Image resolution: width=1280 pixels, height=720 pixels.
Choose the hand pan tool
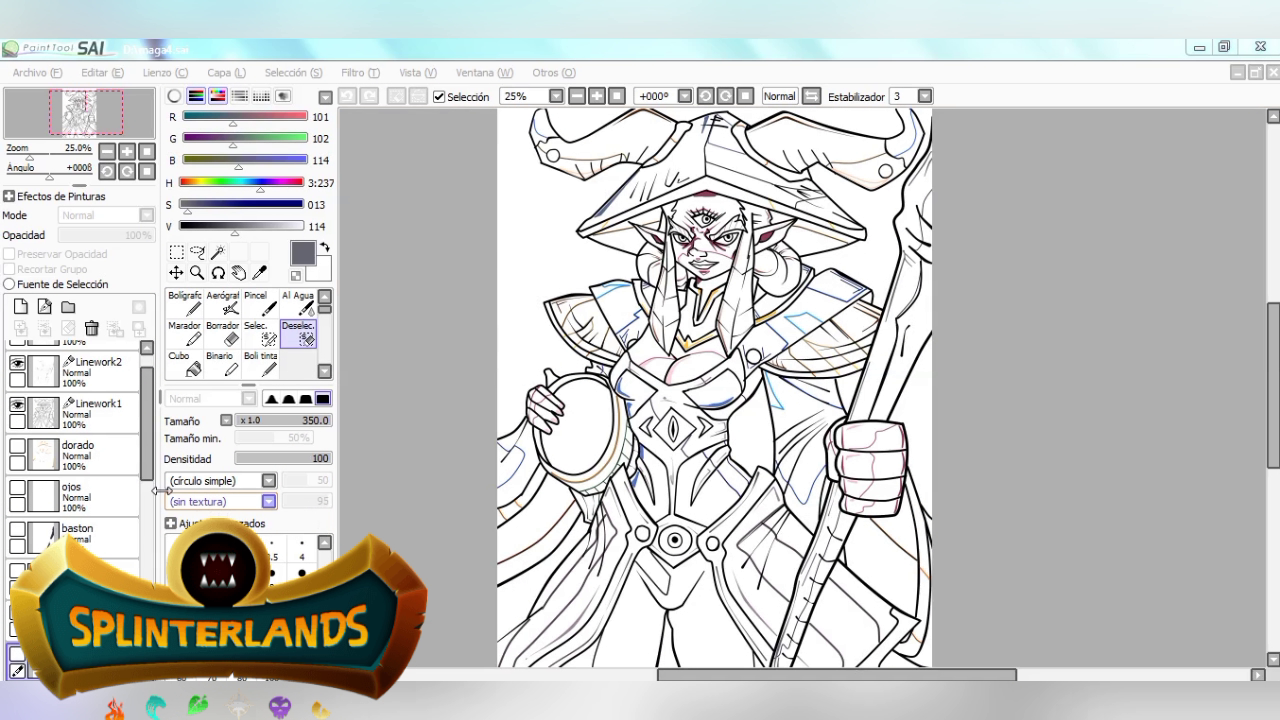coord(239,273)
